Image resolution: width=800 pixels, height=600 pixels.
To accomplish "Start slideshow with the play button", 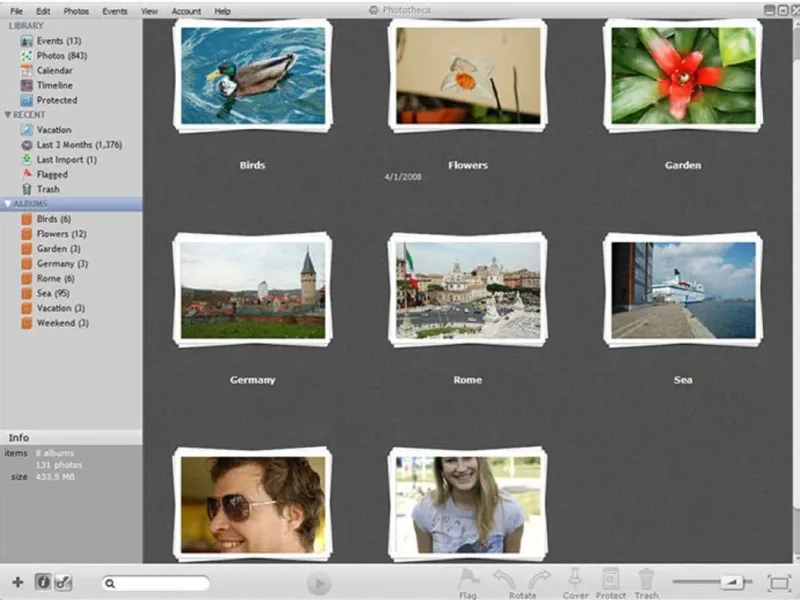I will click(x=319, y=583).
